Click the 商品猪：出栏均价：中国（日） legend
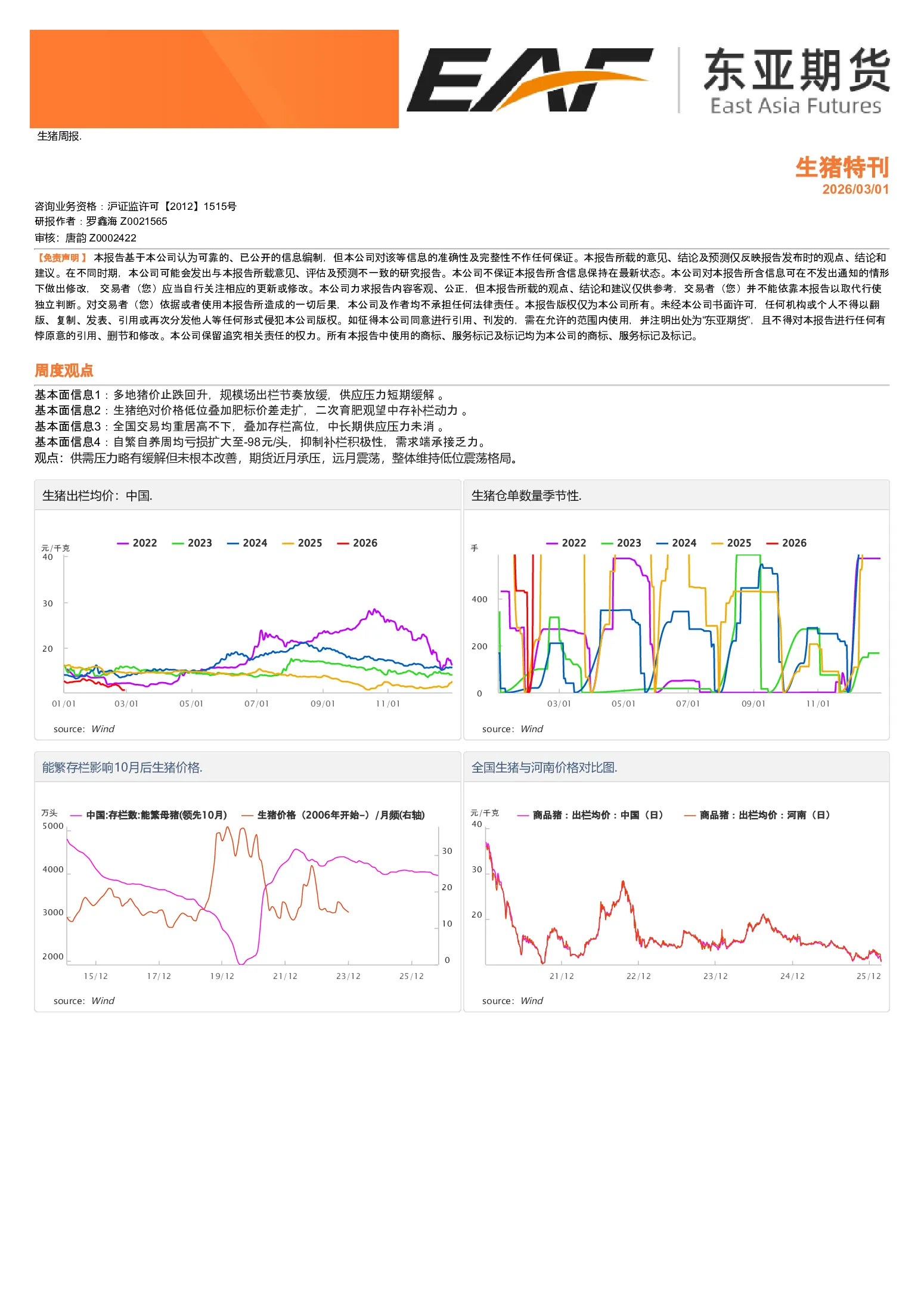Viewport: 924px width, 1295px height. [x=590, y=815]
